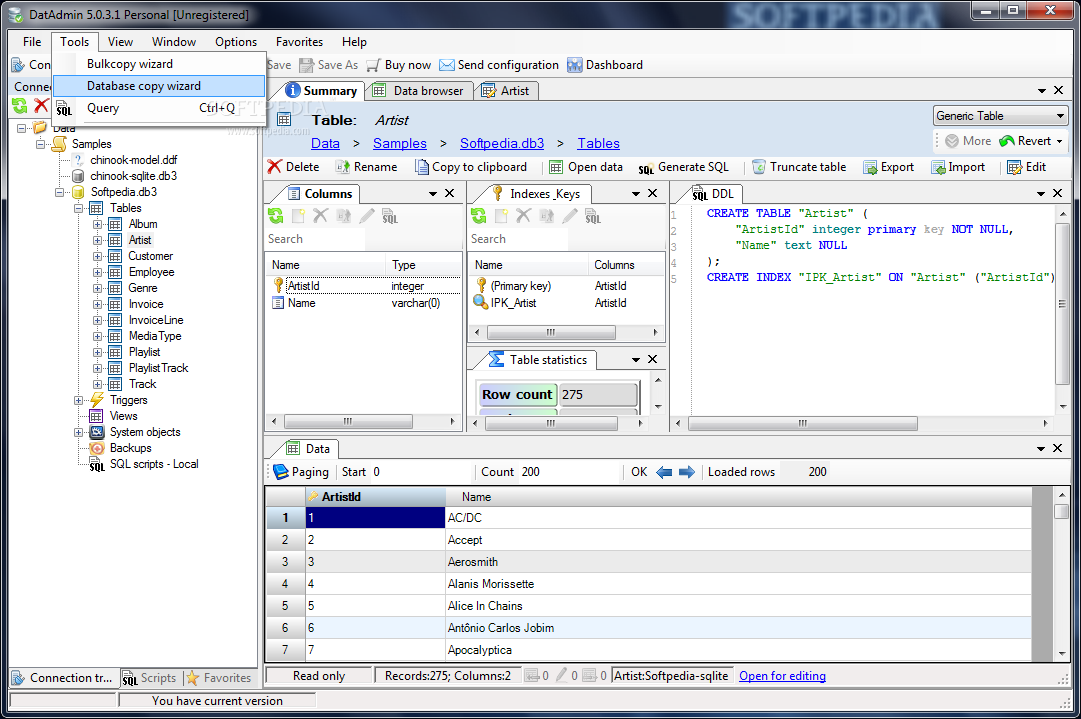Select chinook-sqlite.db3 in tree
This screenshot has height=719, width=1081.
133,176
